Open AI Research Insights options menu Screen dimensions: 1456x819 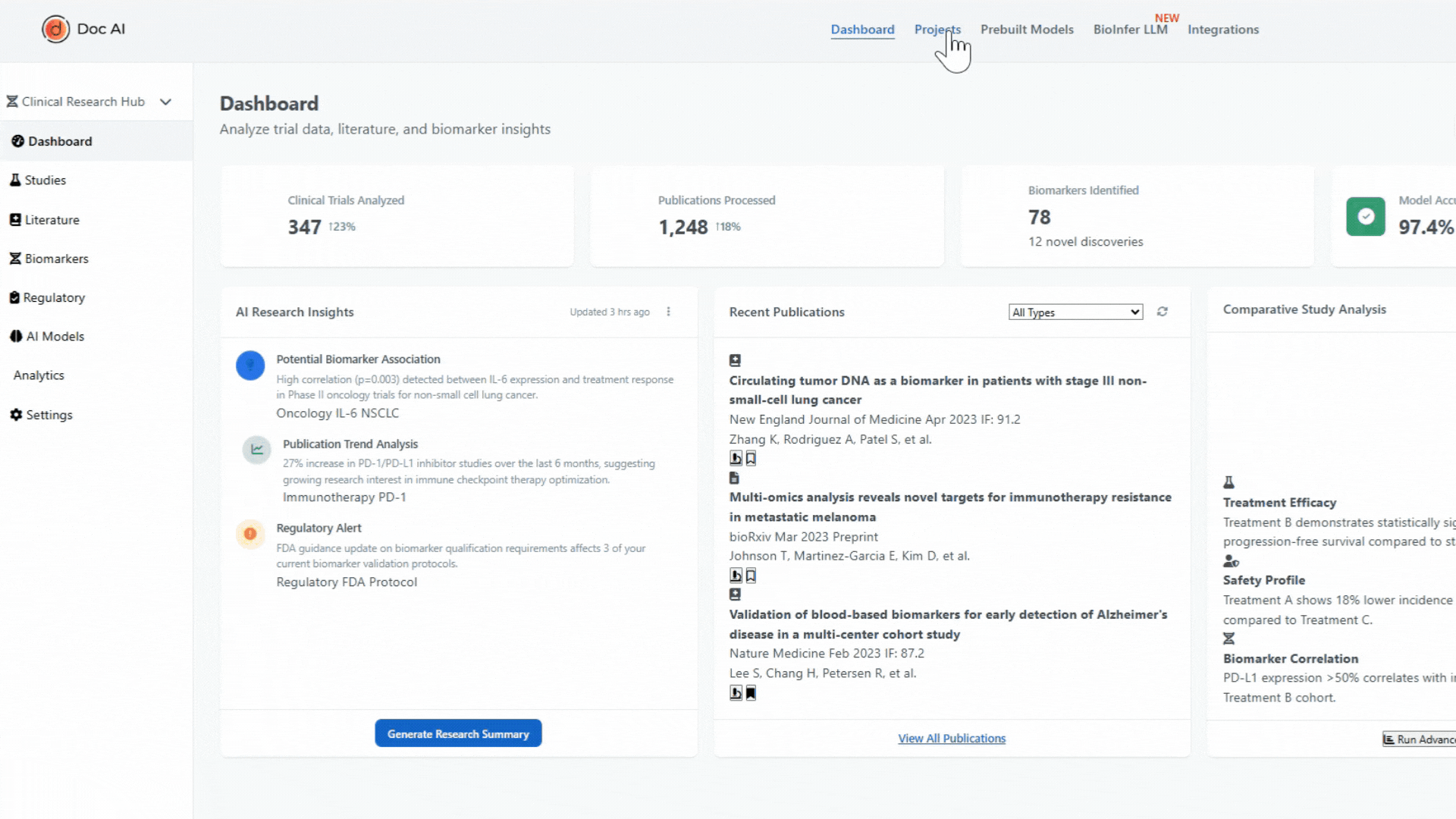click(668, 312)
